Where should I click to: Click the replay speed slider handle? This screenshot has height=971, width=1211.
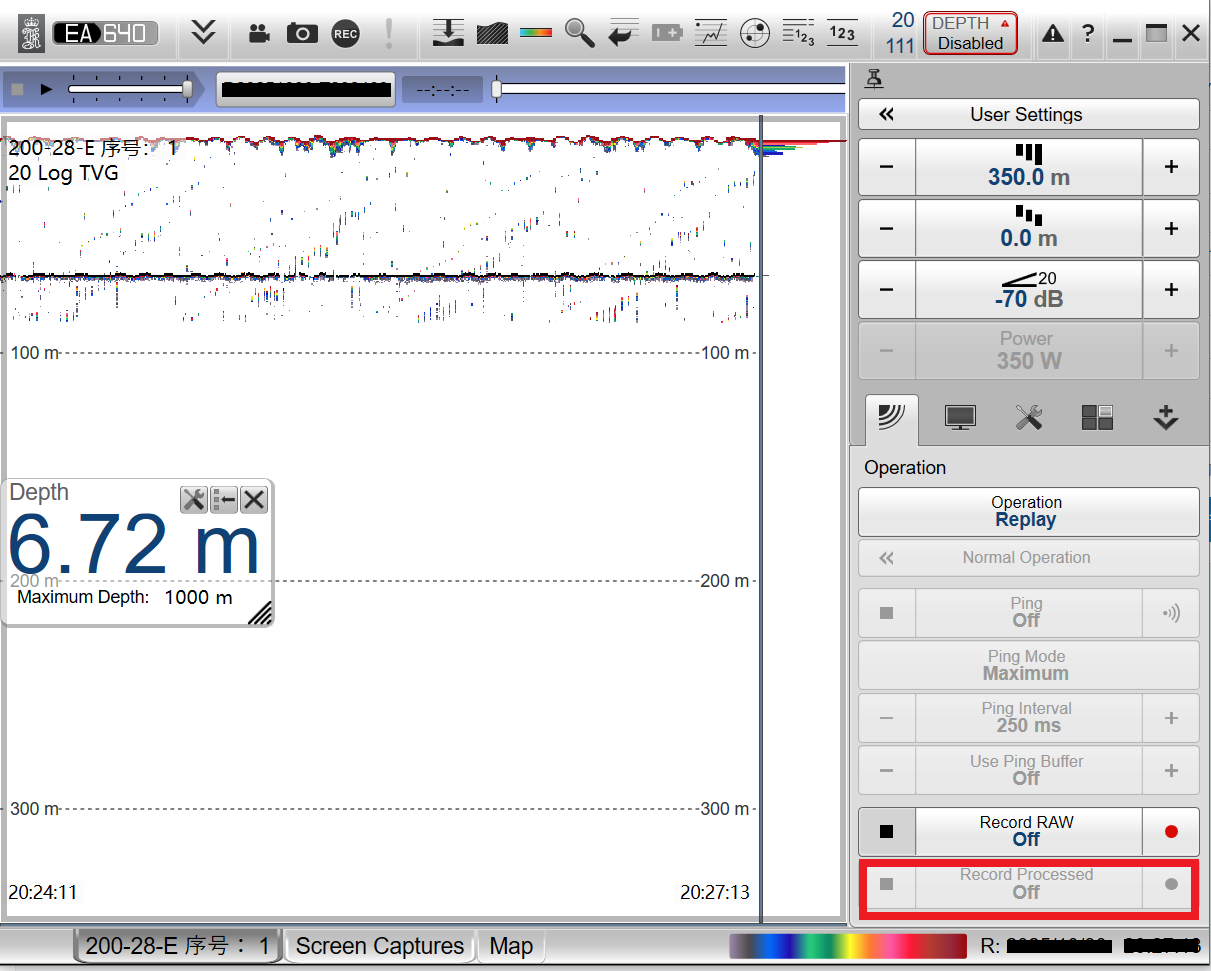coord(187,89)
